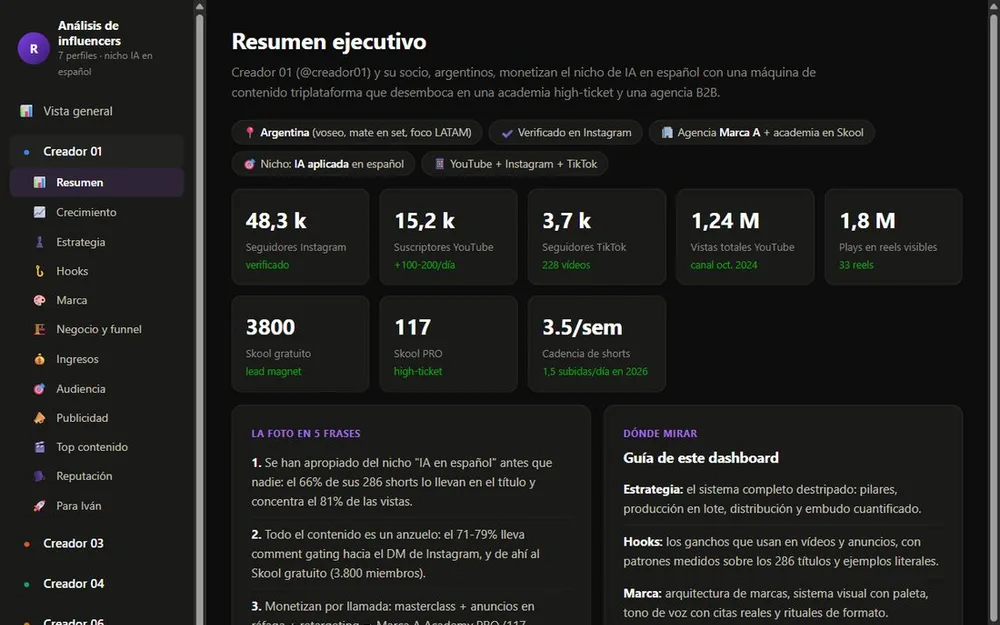Go to the Crecimiento page
Image resolution: width=1000 pixels, height=625 pixels.
[x=97, y=212]
